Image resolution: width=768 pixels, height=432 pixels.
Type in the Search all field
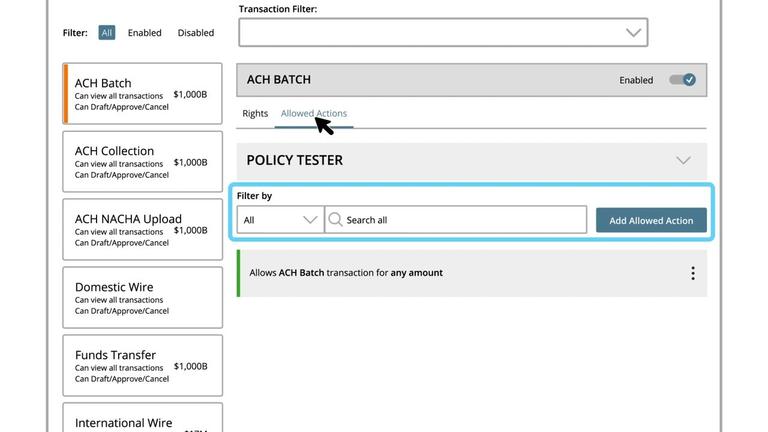[x=460, y=220]
